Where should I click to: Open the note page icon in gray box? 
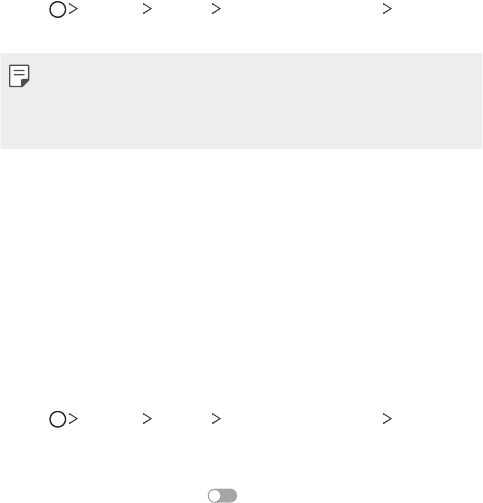point(19,76)
